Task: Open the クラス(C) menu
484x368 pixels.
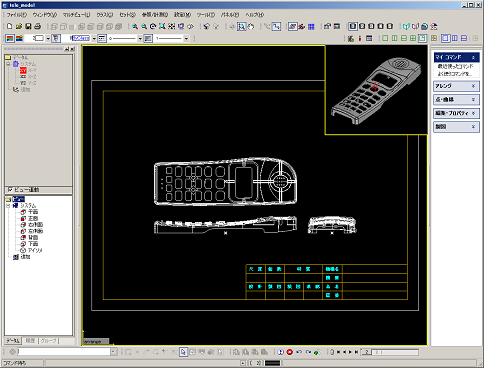Action: (x=105, y=15)
